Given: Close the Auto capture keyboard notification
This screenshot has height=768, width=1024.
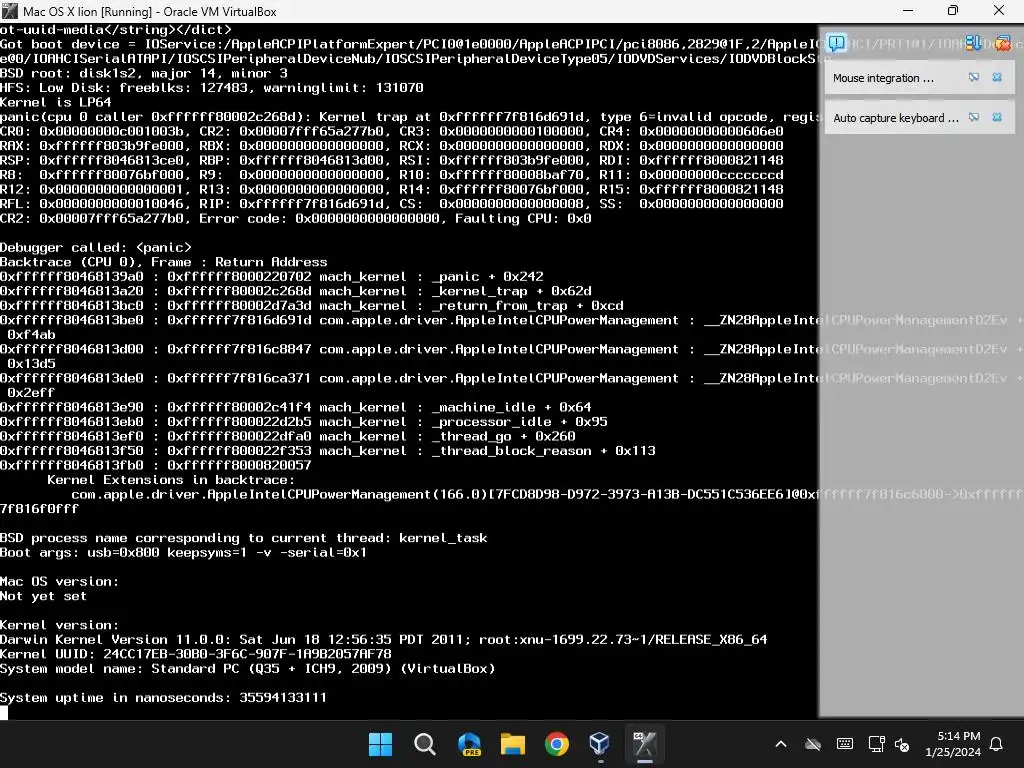Looking at the screenshot, I should pos(997,118).
